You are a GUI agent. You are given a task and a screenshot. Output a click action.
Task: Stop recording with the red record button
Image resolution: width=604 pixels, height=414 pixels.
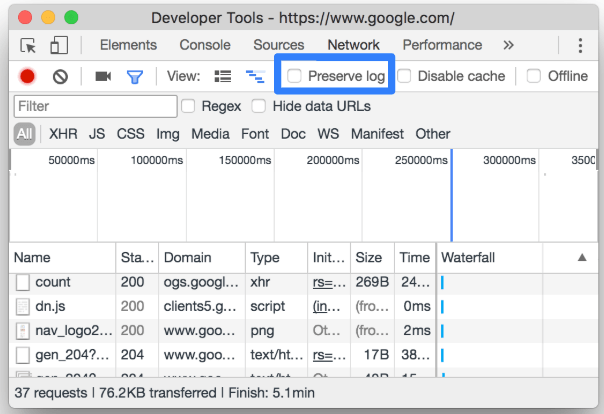27,76
